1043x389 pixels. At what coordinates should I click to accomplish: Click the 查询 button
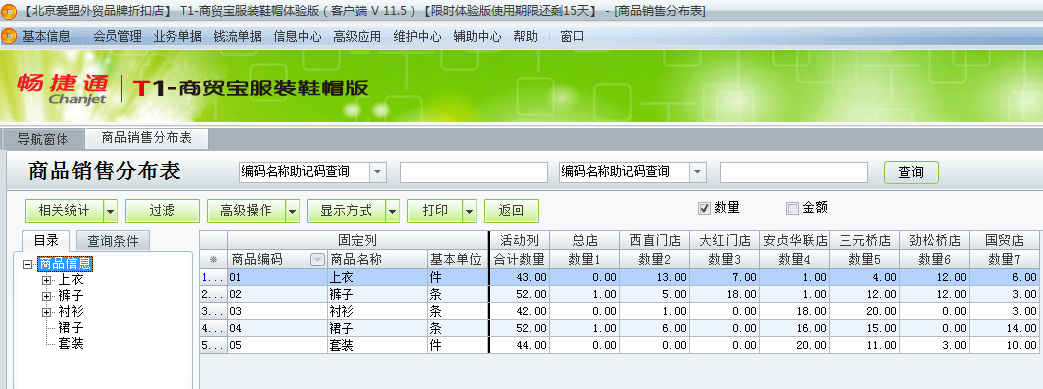click(911, 172)
